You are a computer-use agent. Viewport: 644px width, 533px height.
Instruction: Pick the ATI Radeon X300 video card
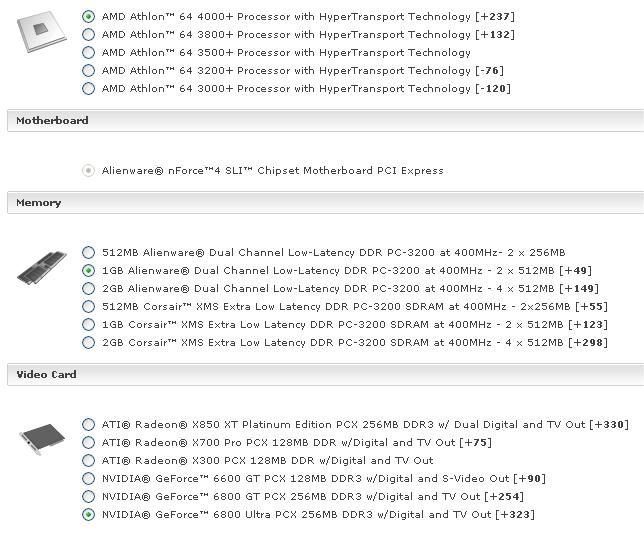coord(89,461)
